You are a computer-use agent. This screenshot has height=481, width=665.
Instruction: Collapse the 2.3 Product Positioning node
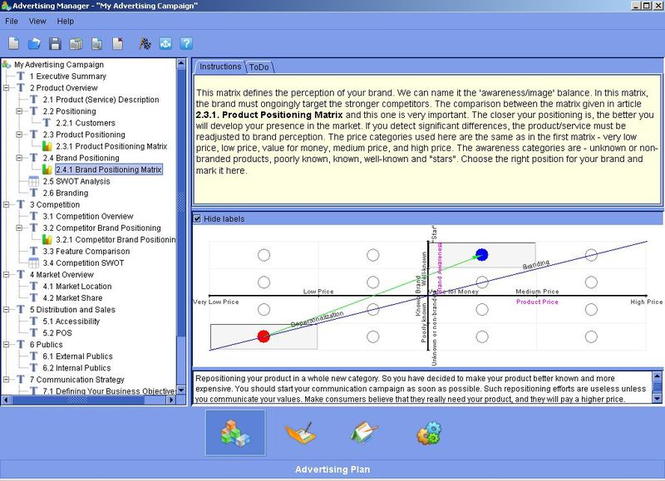click(x=20, y=134)
